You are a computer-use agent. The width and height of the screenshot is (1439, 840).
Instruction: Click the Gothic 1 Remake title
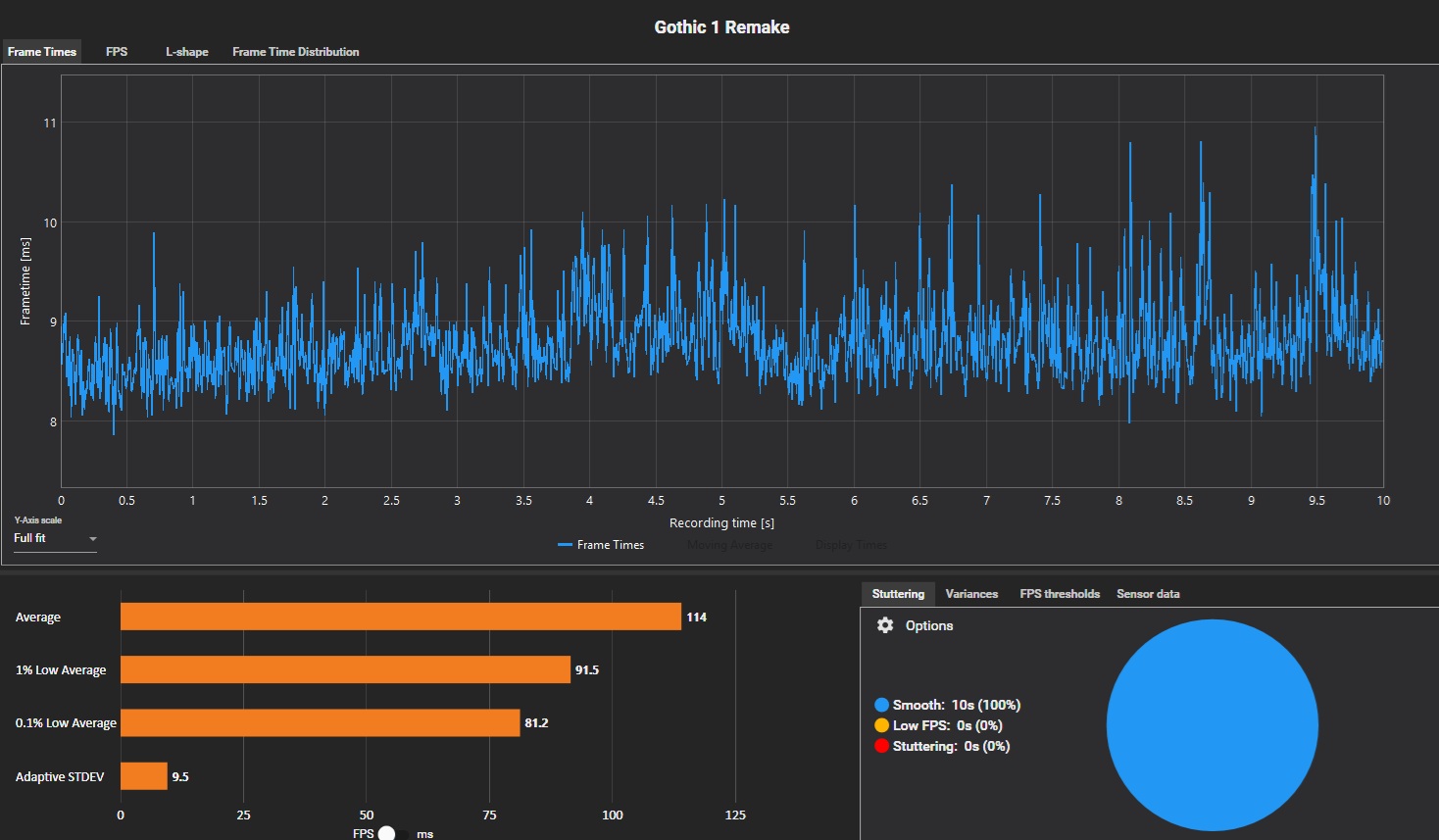click(721, 27)
